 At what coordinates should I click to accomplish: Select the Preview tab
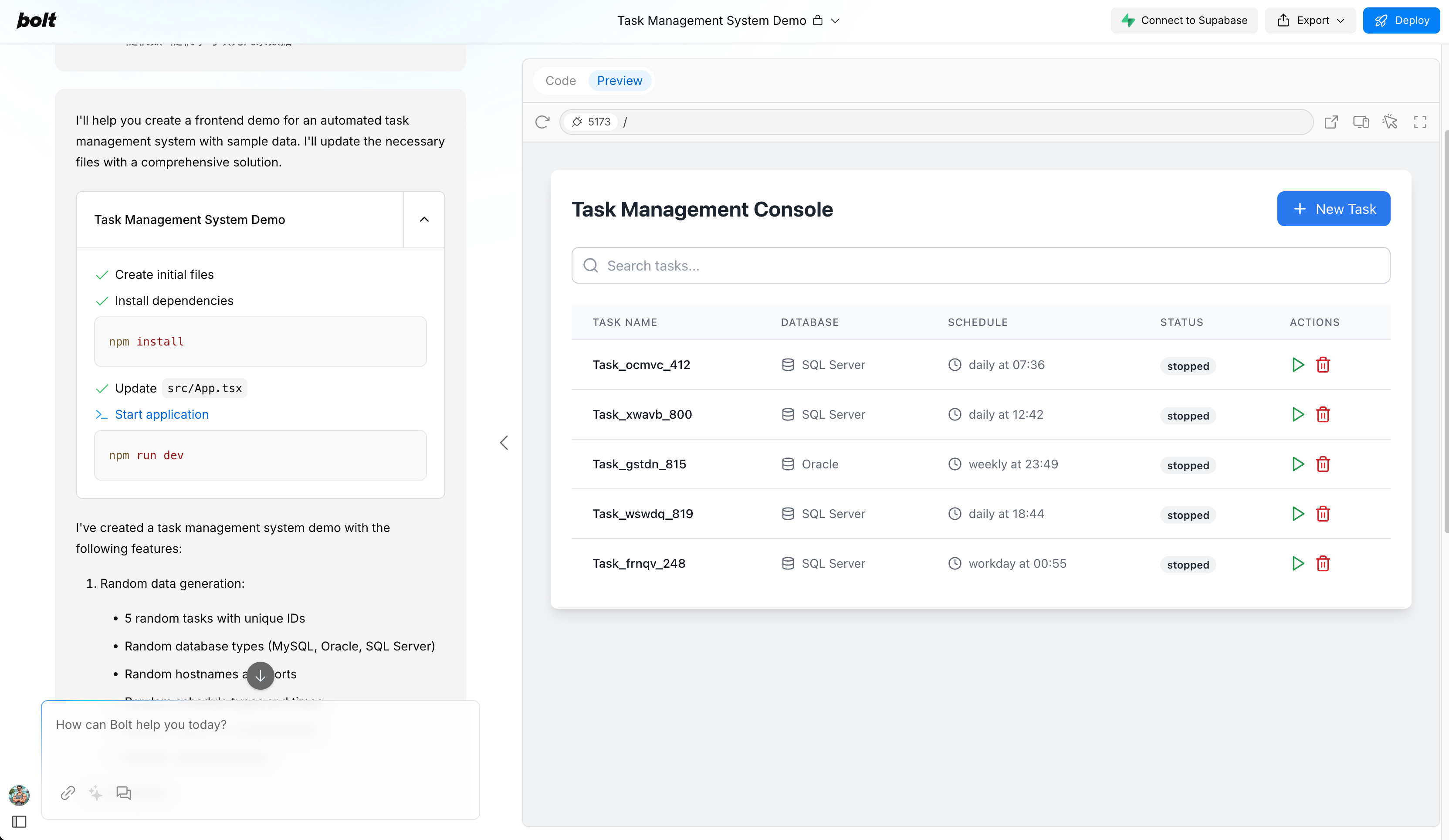click(619, 81)
